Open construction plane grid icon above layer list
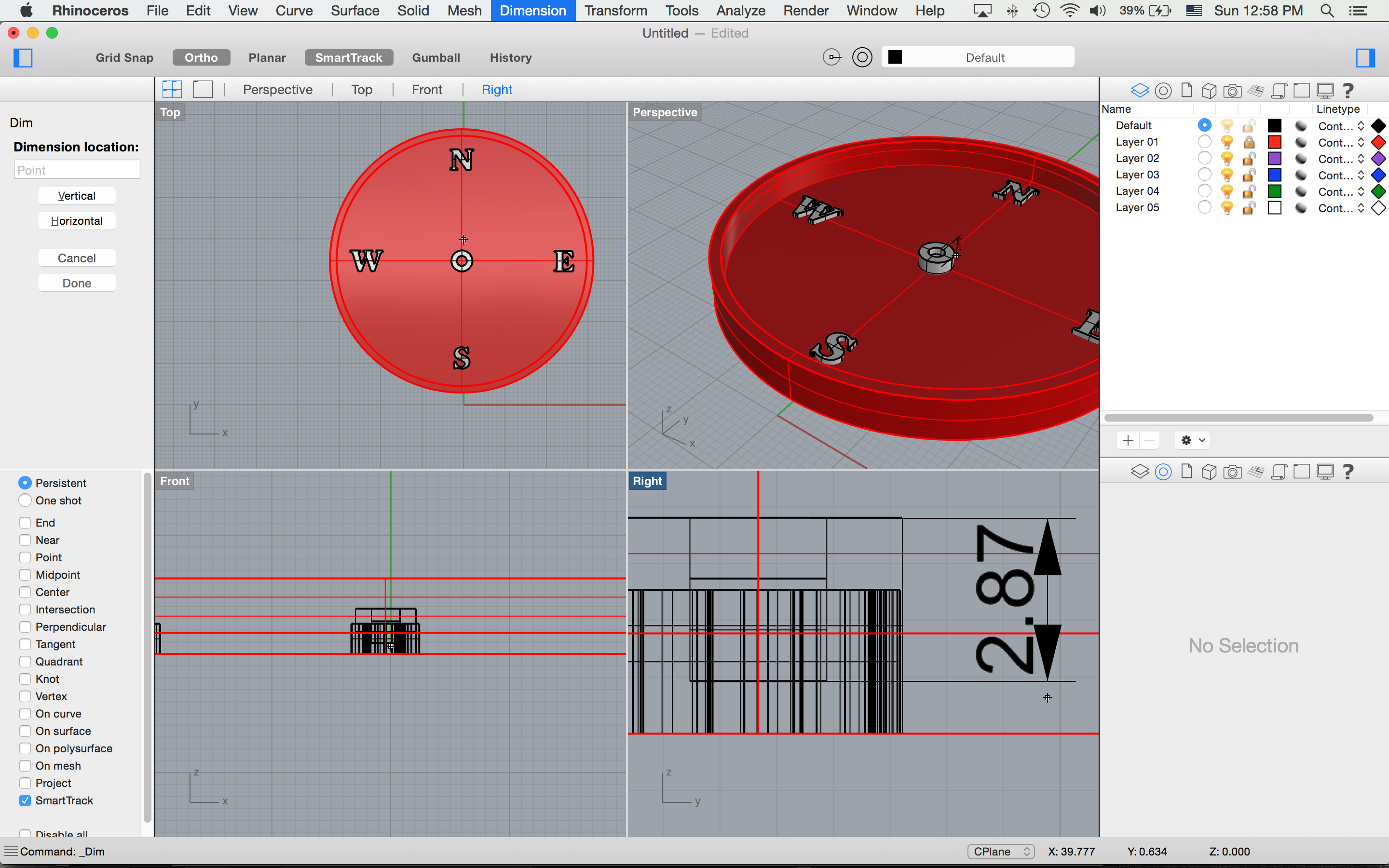The image size is (1389, 868). click(1256, 90)
